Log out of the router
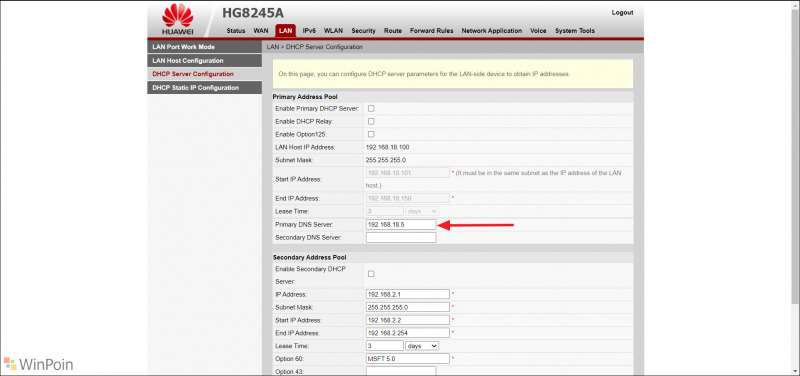The image size is (800, 376). 622,13
